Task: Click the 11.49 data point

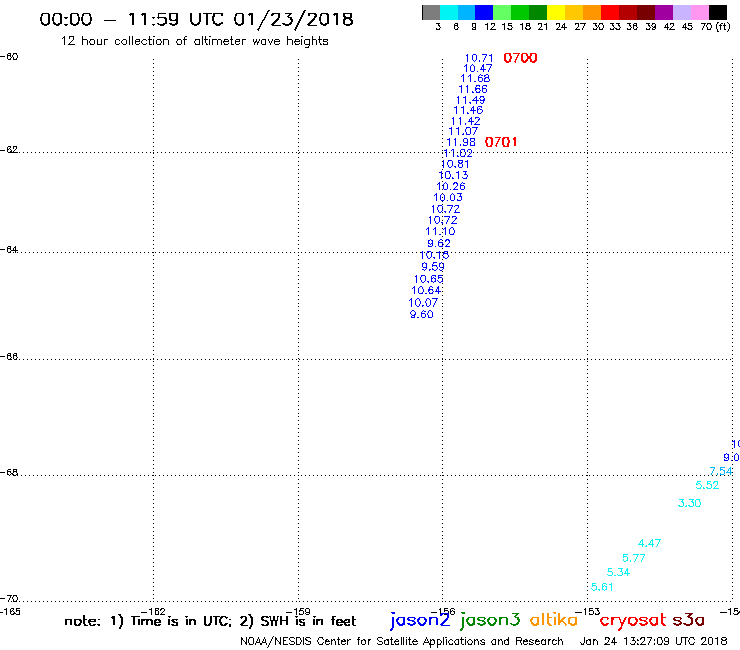Action: coord(470,100)
